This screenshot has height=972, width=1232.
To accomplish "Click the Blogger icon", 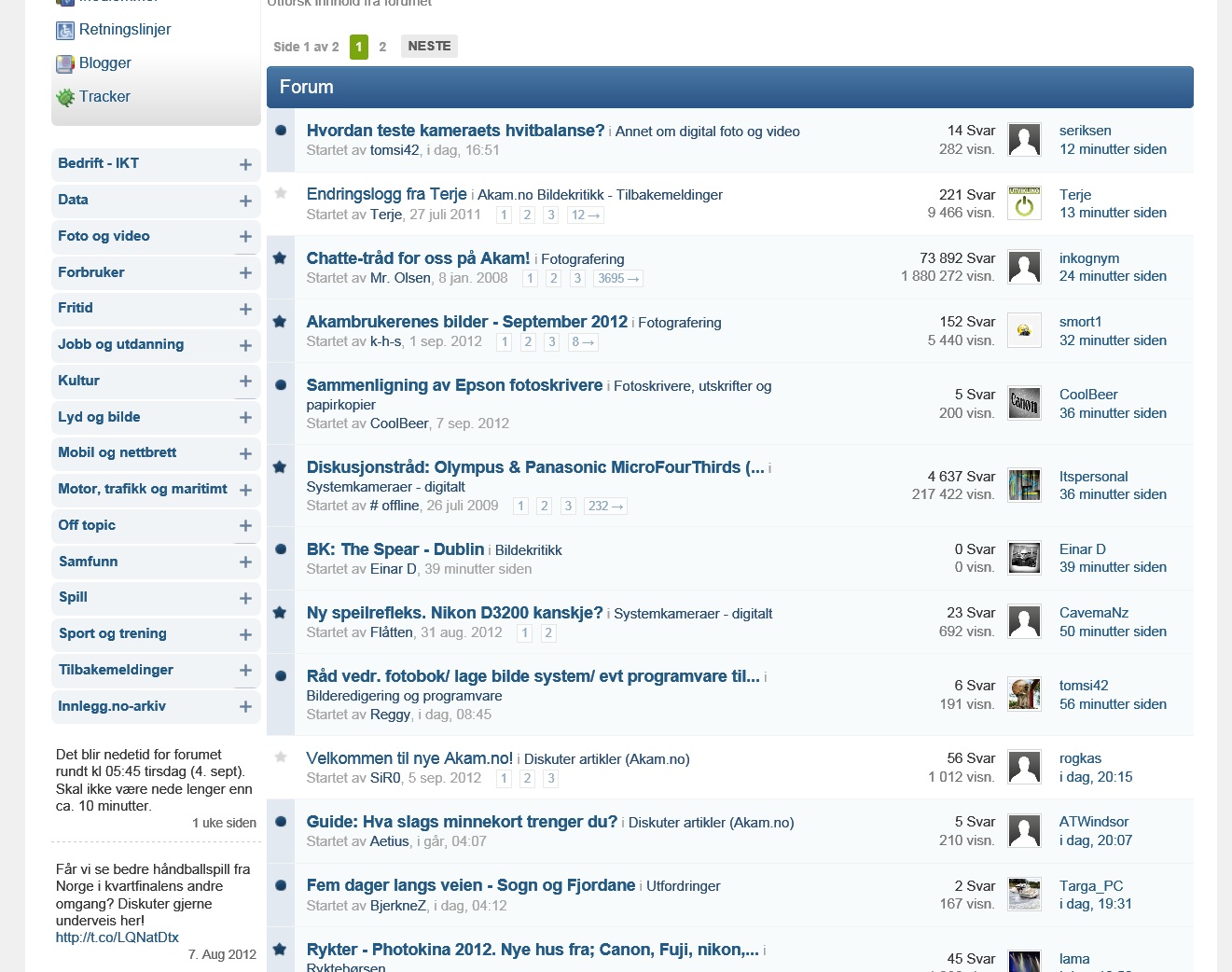I will [x=65, y=64].
